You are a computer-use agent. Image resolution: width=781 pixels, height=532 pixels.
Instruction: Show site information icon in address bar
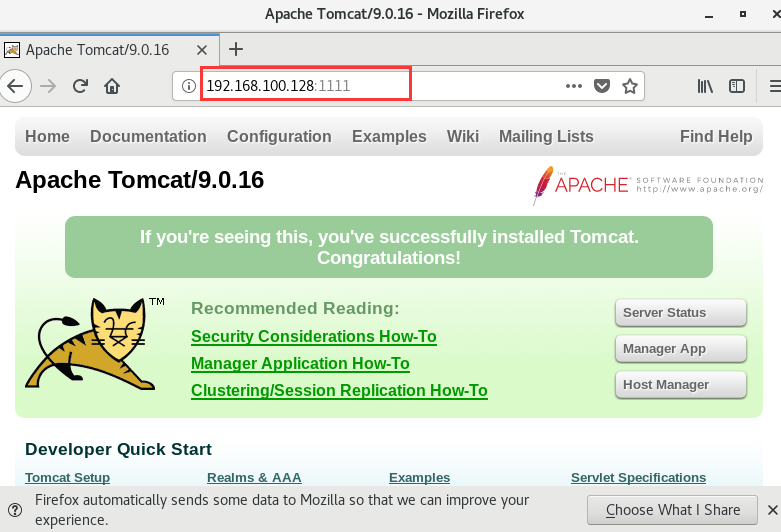(x=188, y=86)
